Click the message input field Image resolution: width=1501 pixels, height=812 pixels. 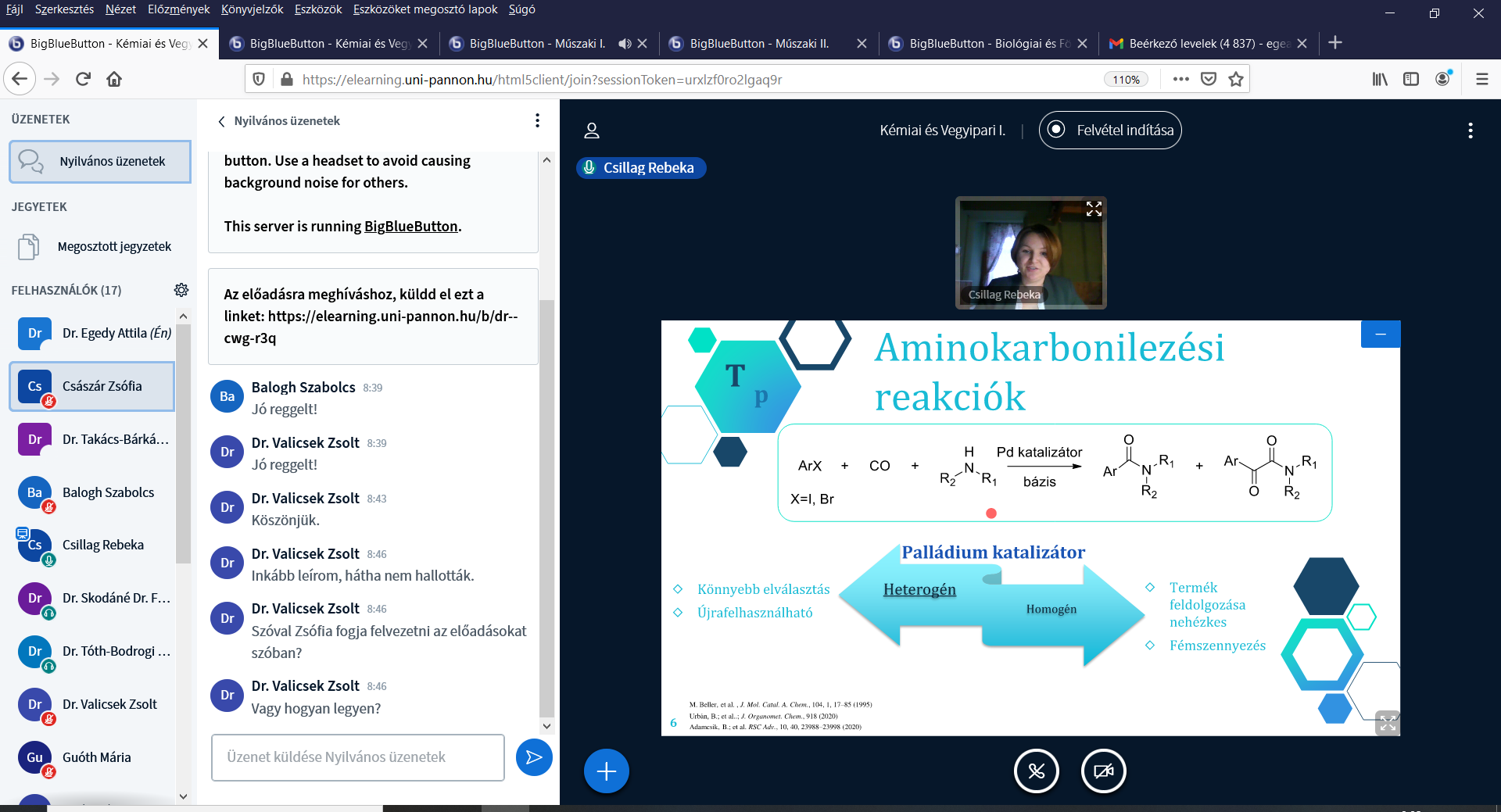tap(357, 757)
